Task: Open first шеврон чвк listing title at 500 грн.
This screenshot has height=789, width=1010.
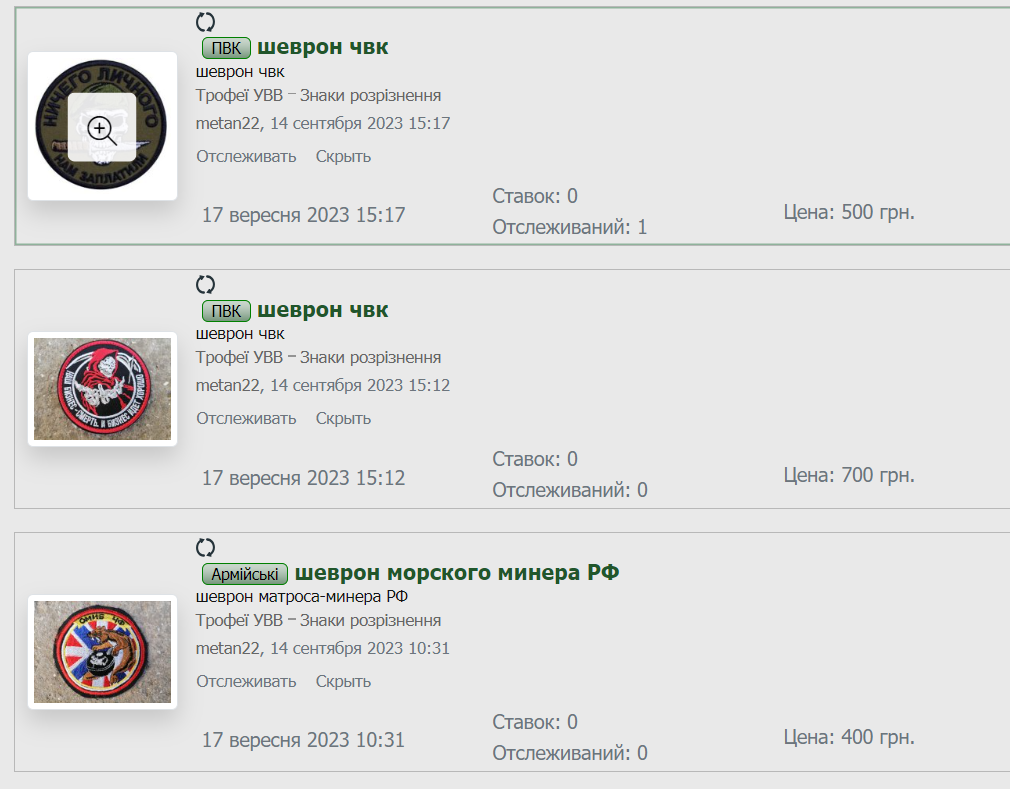Action: point(323,47)
